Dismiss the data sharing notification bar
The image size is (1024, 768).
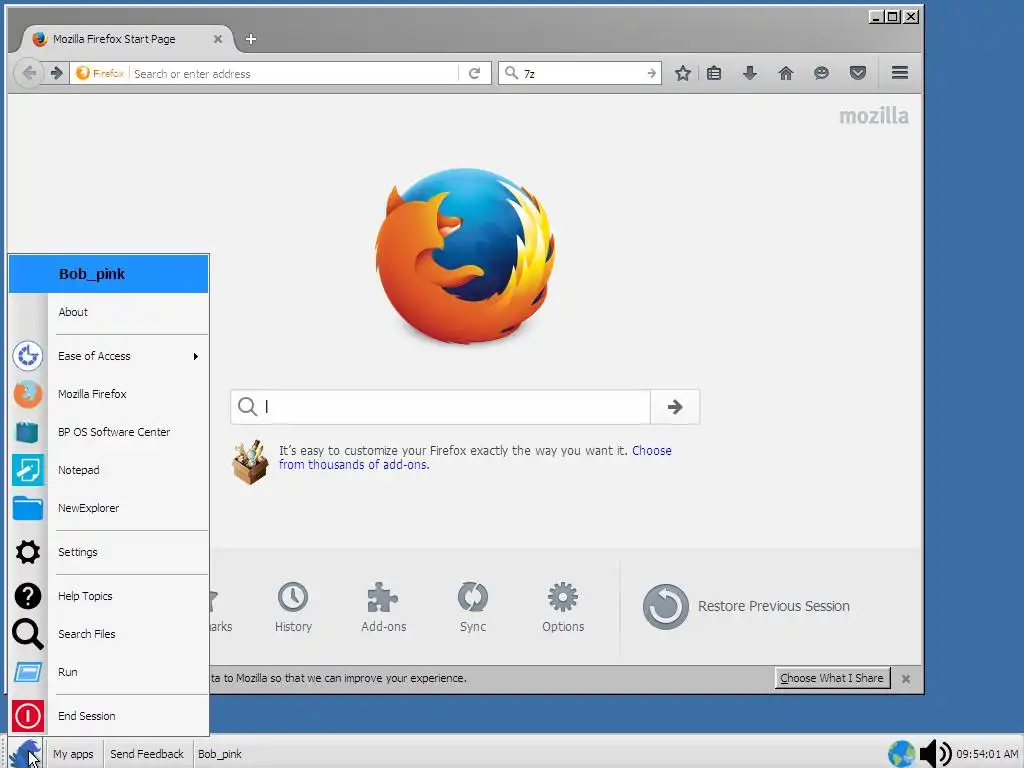[x=906, y=679]
